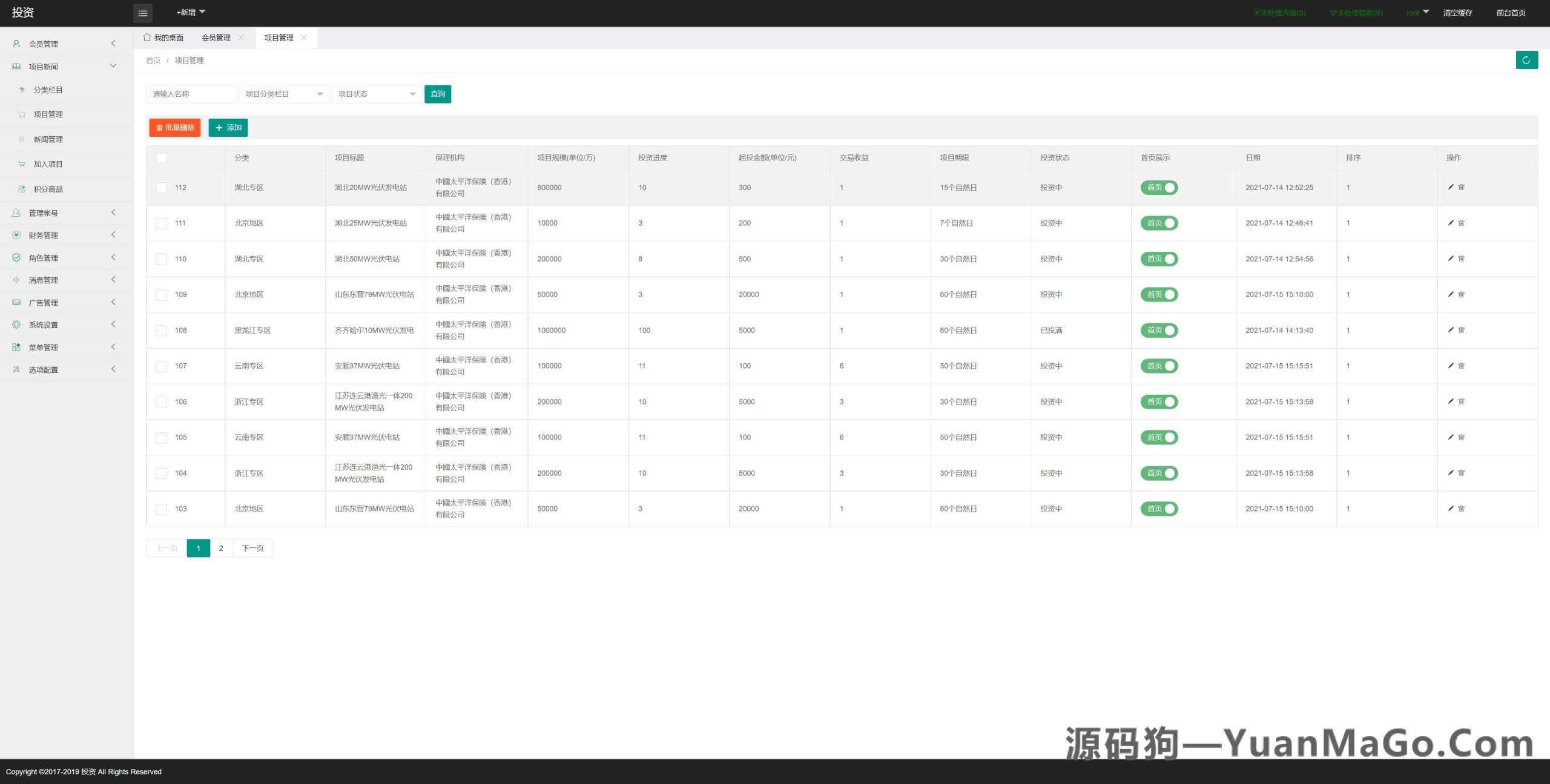Open 积分商品 in the sidebar
Image resolution: width=1550 pixels, height=784 pixels.
click(48, 189)
